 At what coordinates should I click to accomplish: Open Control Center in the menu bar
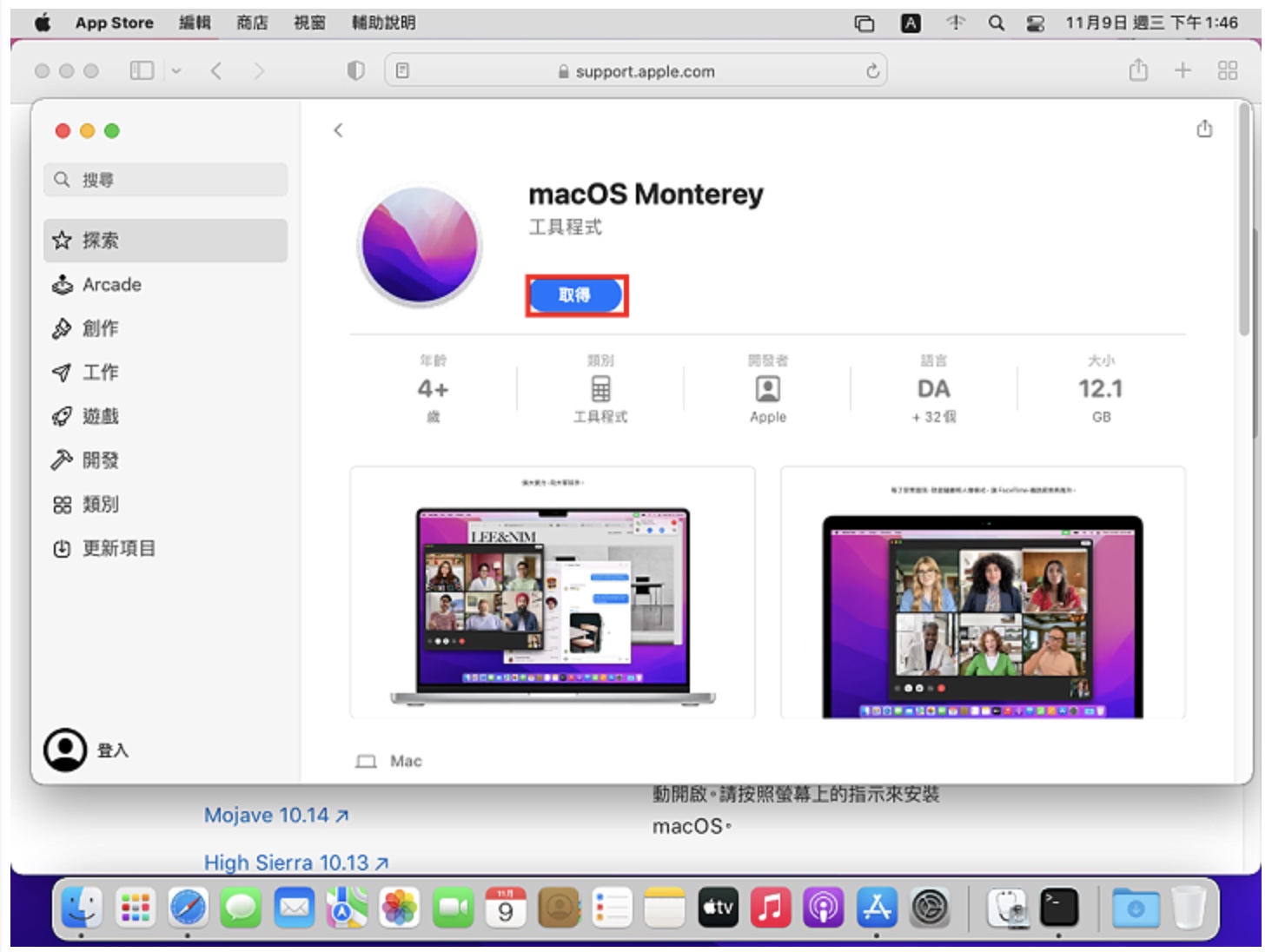[1036, 23]
